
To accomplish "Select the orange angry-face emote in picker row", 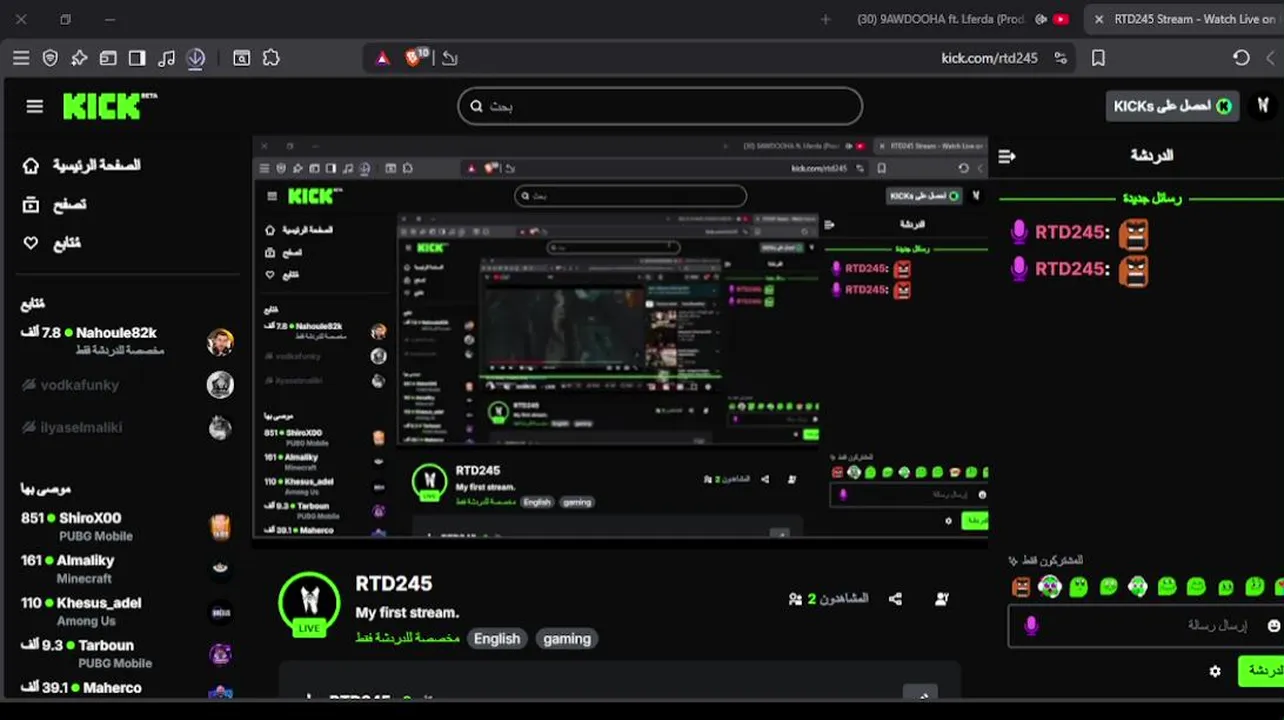I will click(x=1021, y=587).
